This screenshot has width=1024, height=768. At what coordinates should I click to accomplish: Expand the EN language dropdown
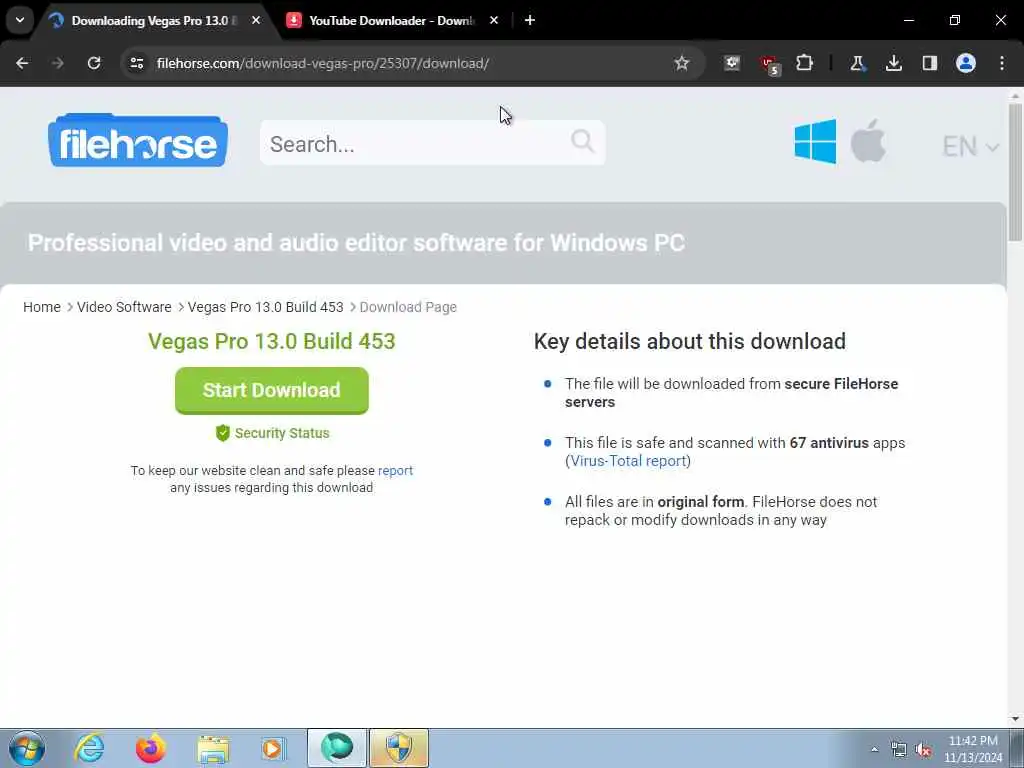pos(970,146)
